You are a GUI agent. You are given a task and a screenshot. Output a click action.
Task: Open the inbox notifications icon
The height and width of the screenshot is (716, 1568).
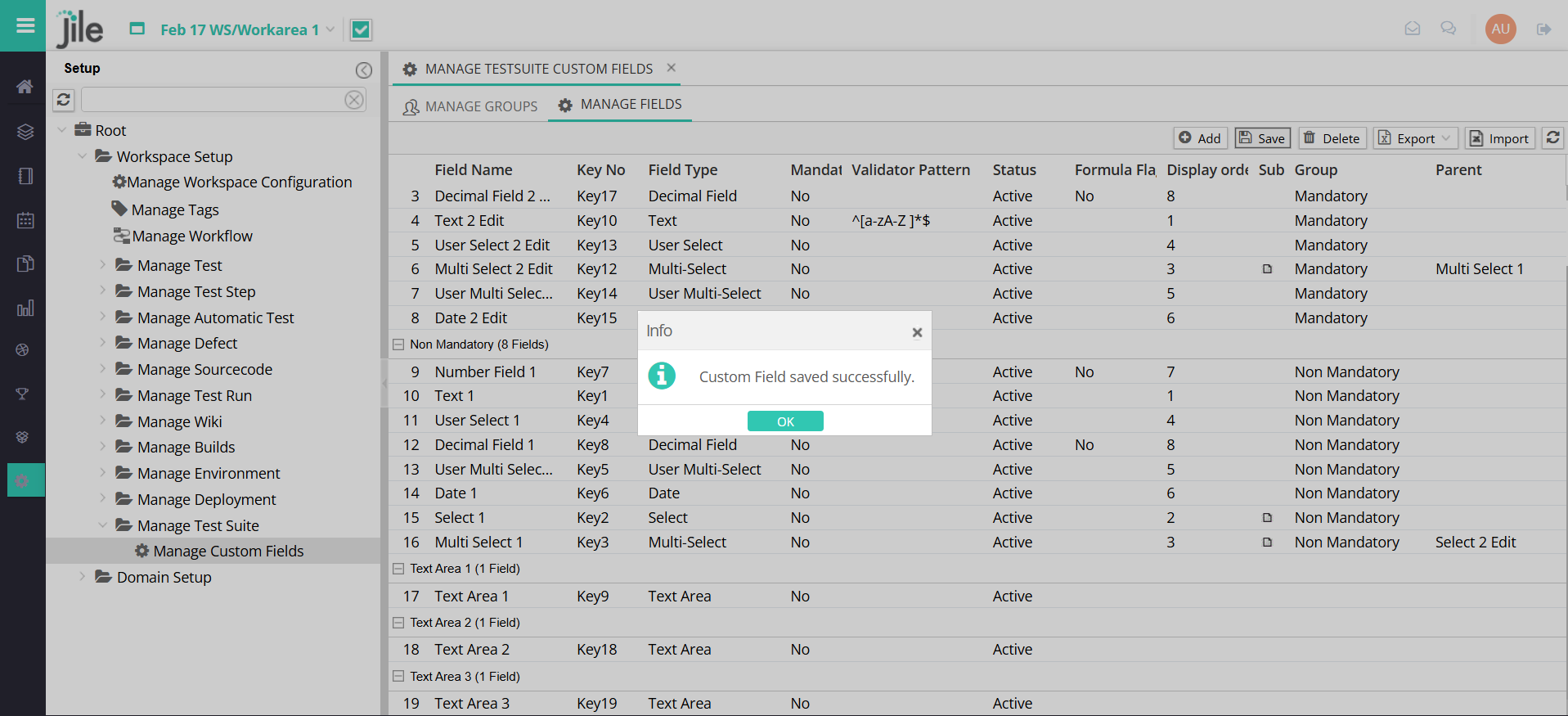point(1412,29)
